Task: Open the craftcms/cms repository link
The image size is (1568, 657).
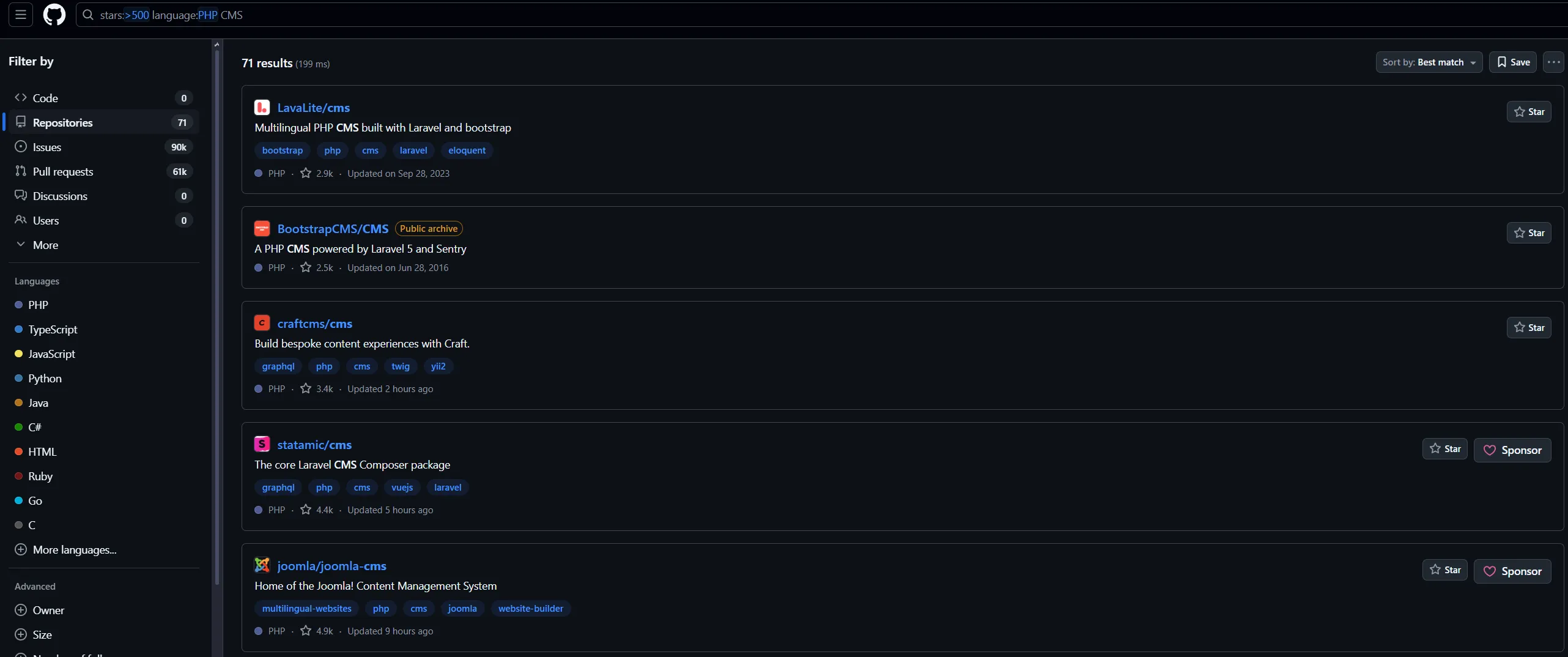Action: coord(314,324)
